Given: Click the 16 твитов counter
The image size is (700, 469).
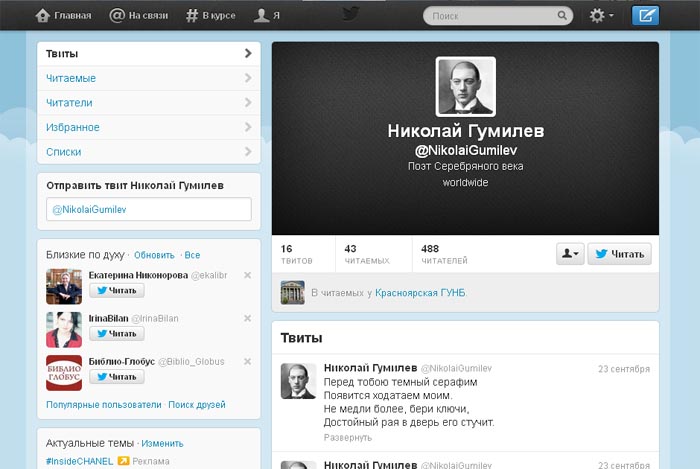Looking at the screenshot, I should tap(296, 254).
